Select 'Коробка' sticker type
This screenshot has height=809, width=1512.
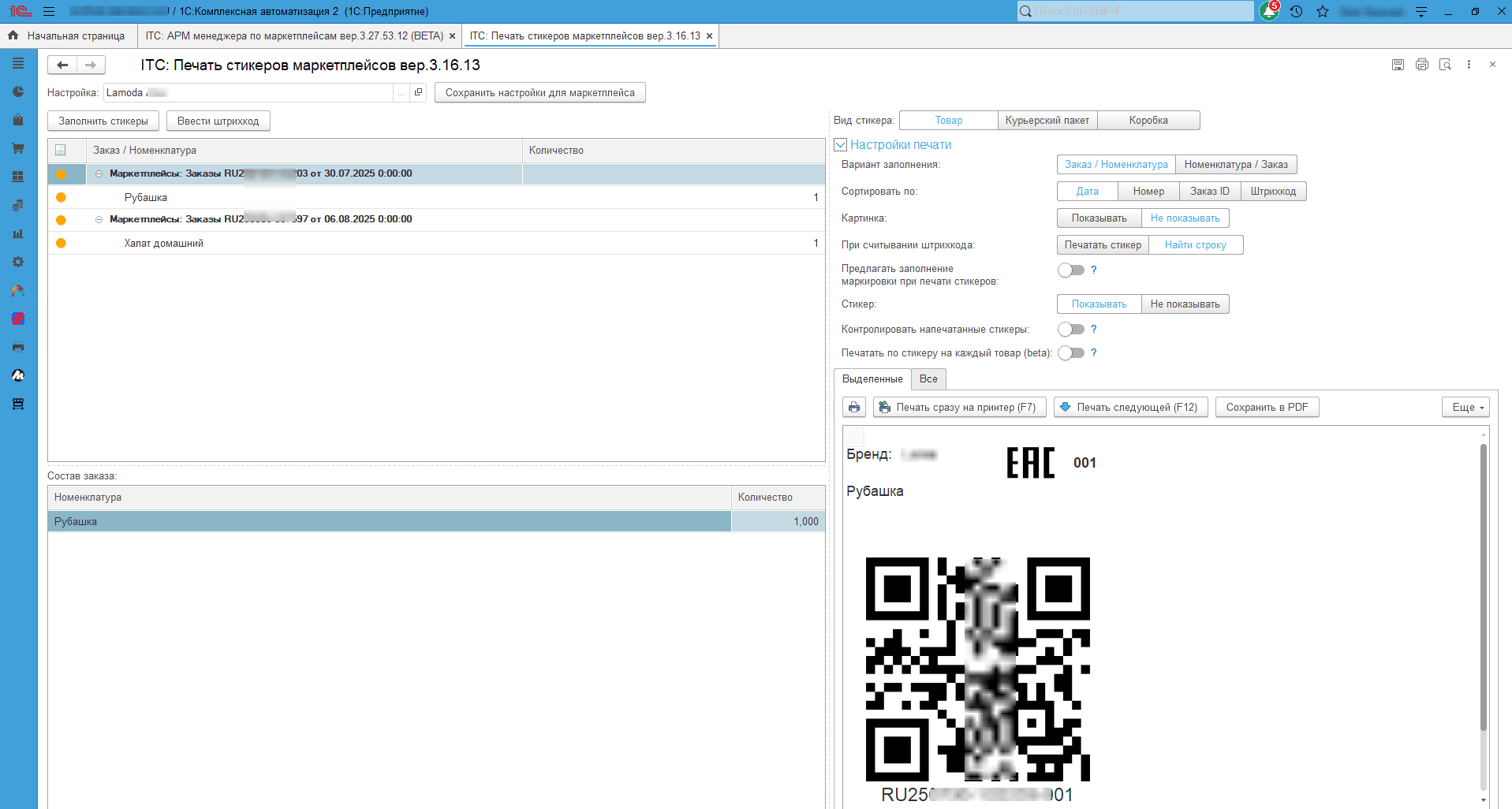click(1148, 120)
